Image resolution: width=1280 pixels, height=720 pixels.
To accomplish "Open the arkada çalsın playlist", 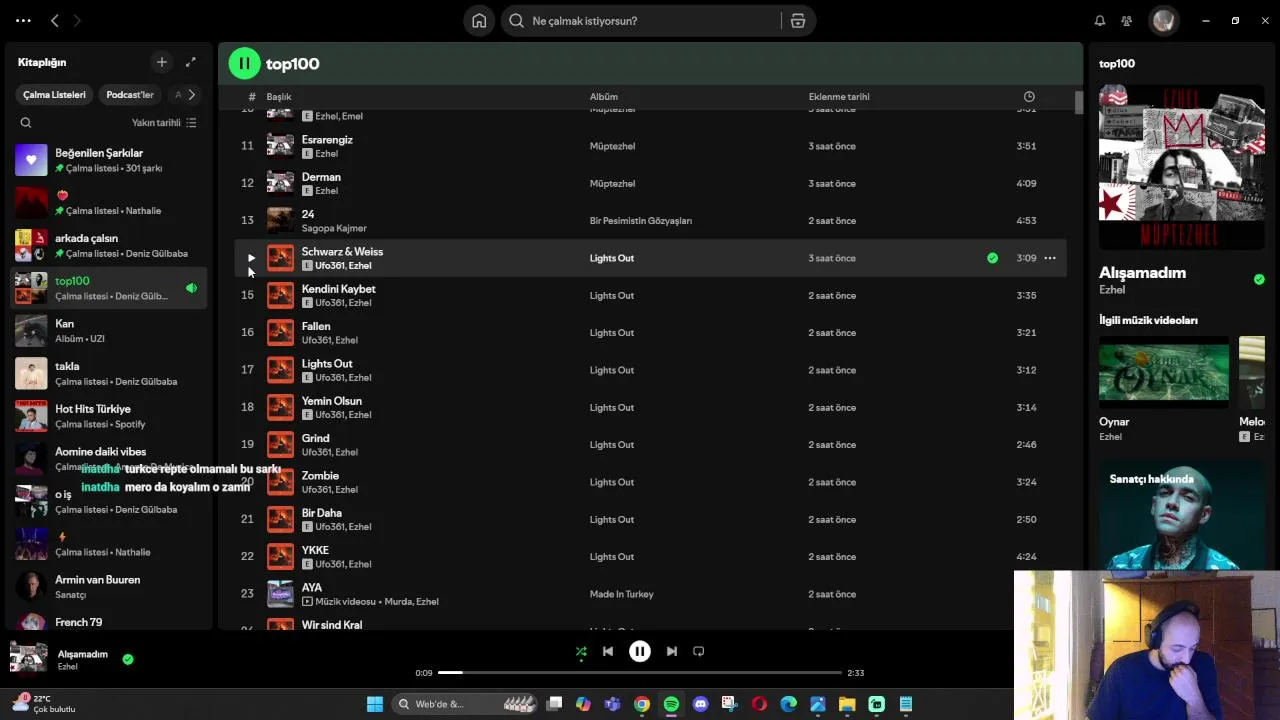I will [110, 245].
